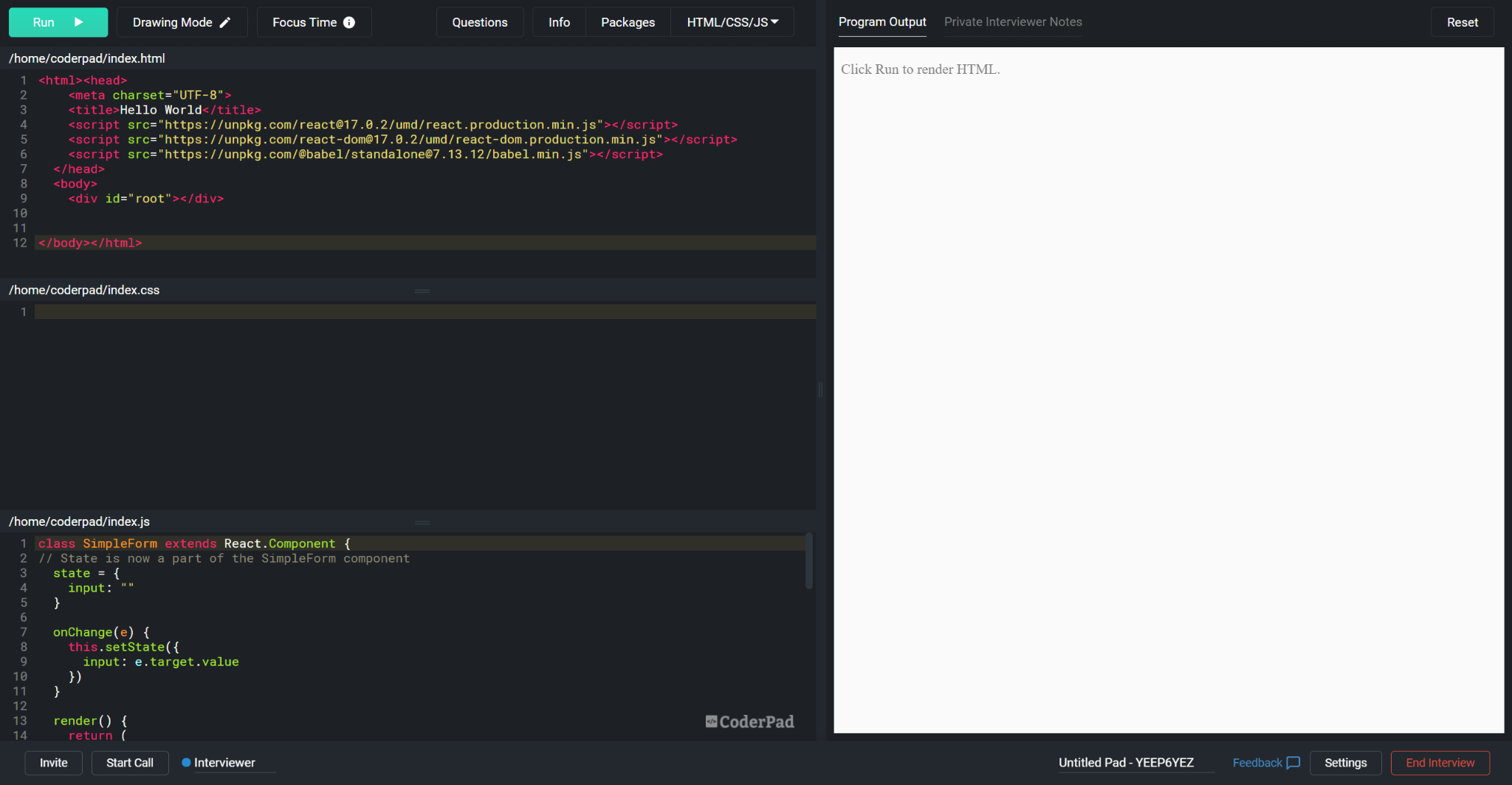Click the render() line in index.js

pos(90,721)
